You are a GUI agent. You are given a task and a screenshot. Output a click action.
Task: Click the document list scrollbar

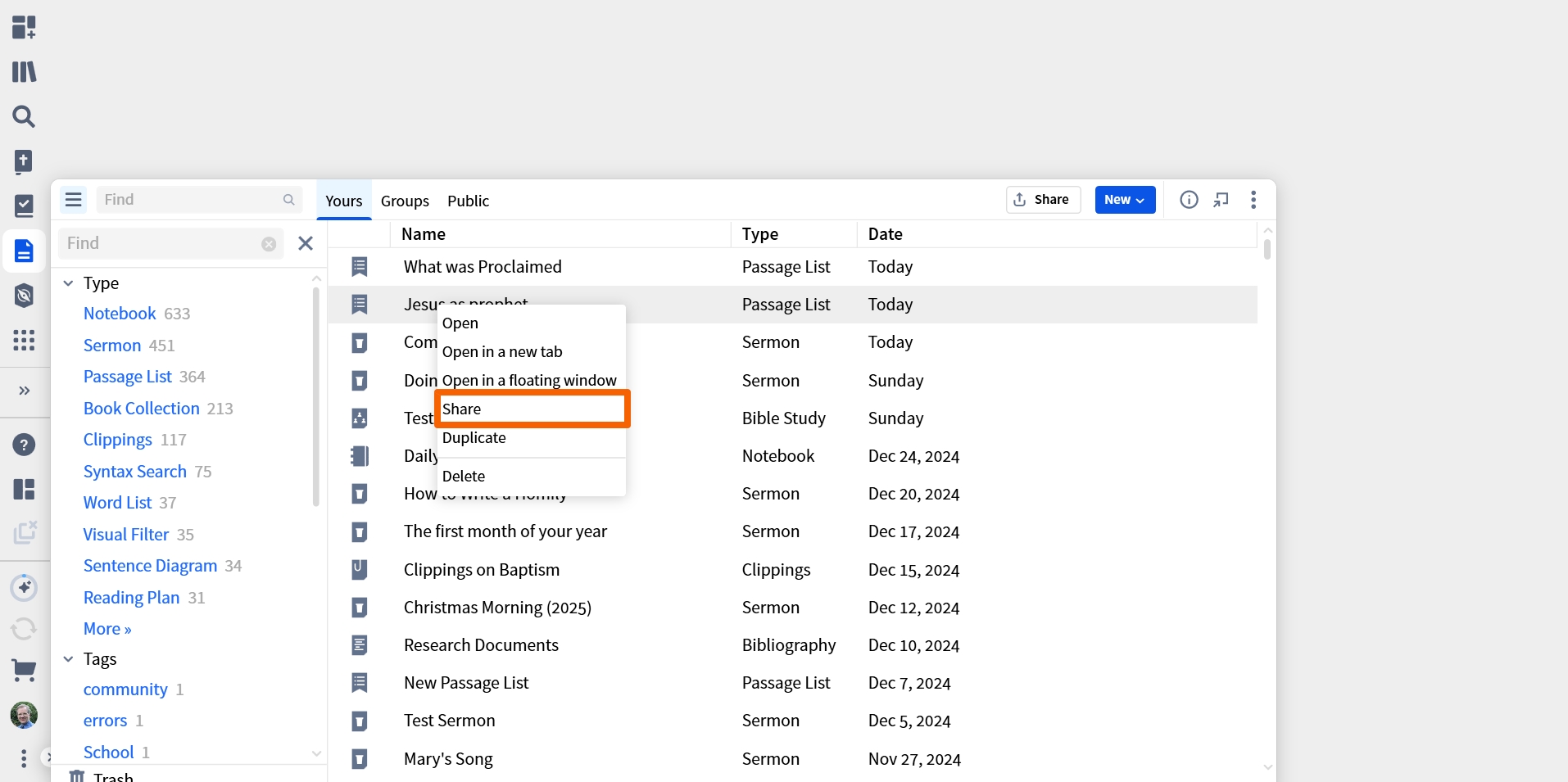1267,249
